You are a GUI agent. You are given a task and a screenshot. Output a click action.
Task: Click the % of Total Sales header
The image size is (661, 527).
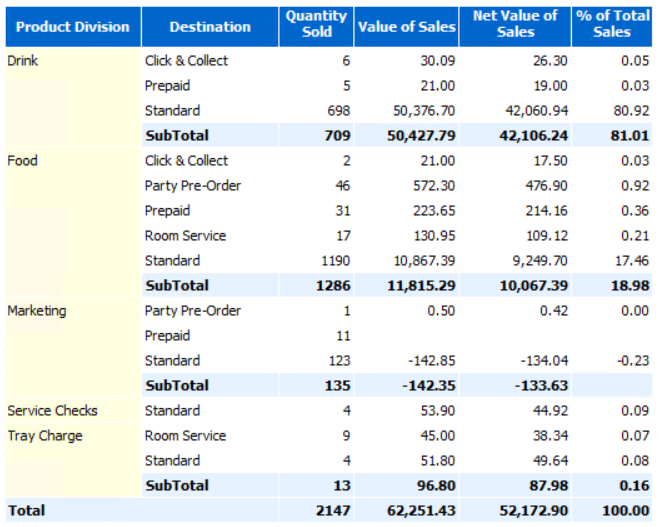(612, 24)
